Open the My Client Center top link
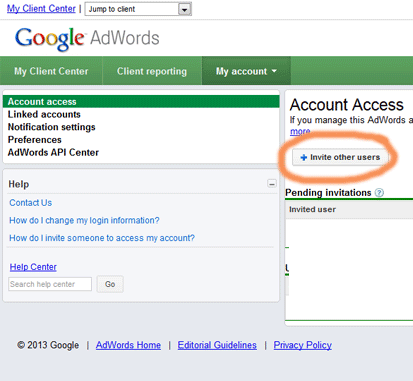 coord(41,9)
